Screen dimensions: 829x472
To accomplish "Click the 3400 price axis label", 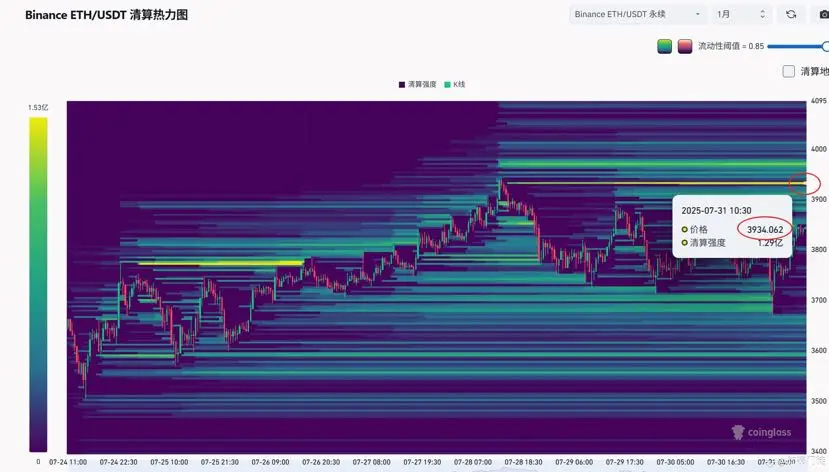I will click(818, 451).
